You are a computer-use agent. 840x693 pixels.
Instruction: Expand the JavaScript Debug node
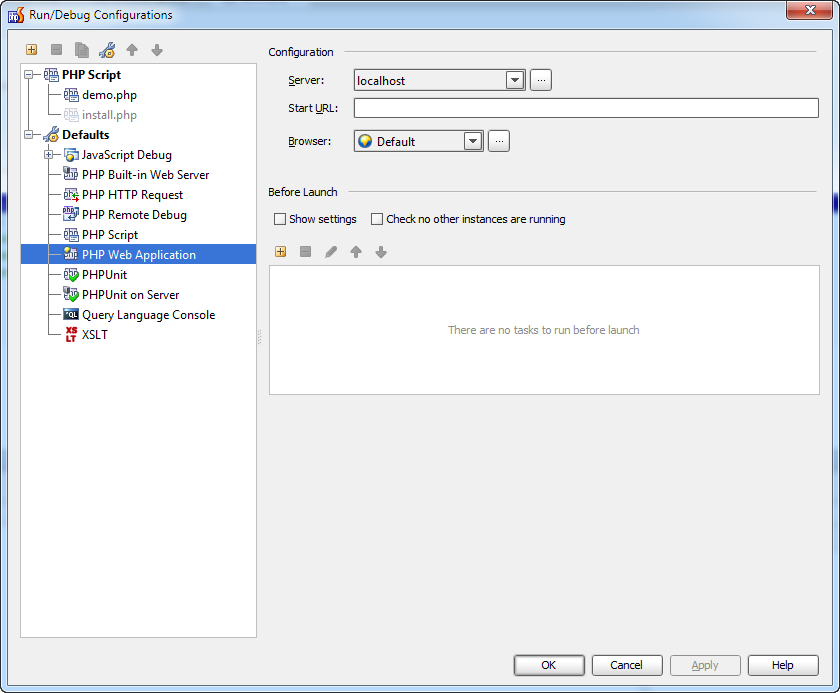pos(49,155)
